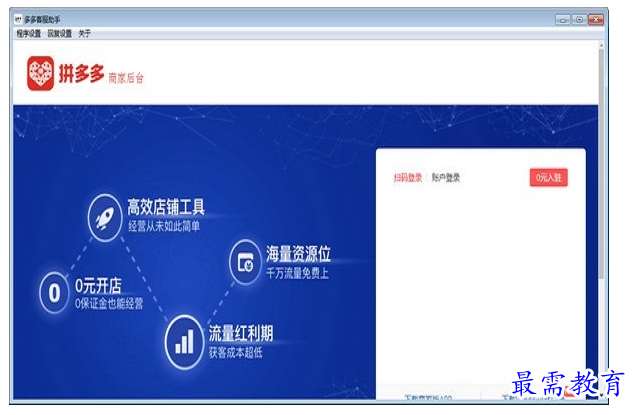
Task: Click the 流量红利期 heading text
Action: pos(241,333)
